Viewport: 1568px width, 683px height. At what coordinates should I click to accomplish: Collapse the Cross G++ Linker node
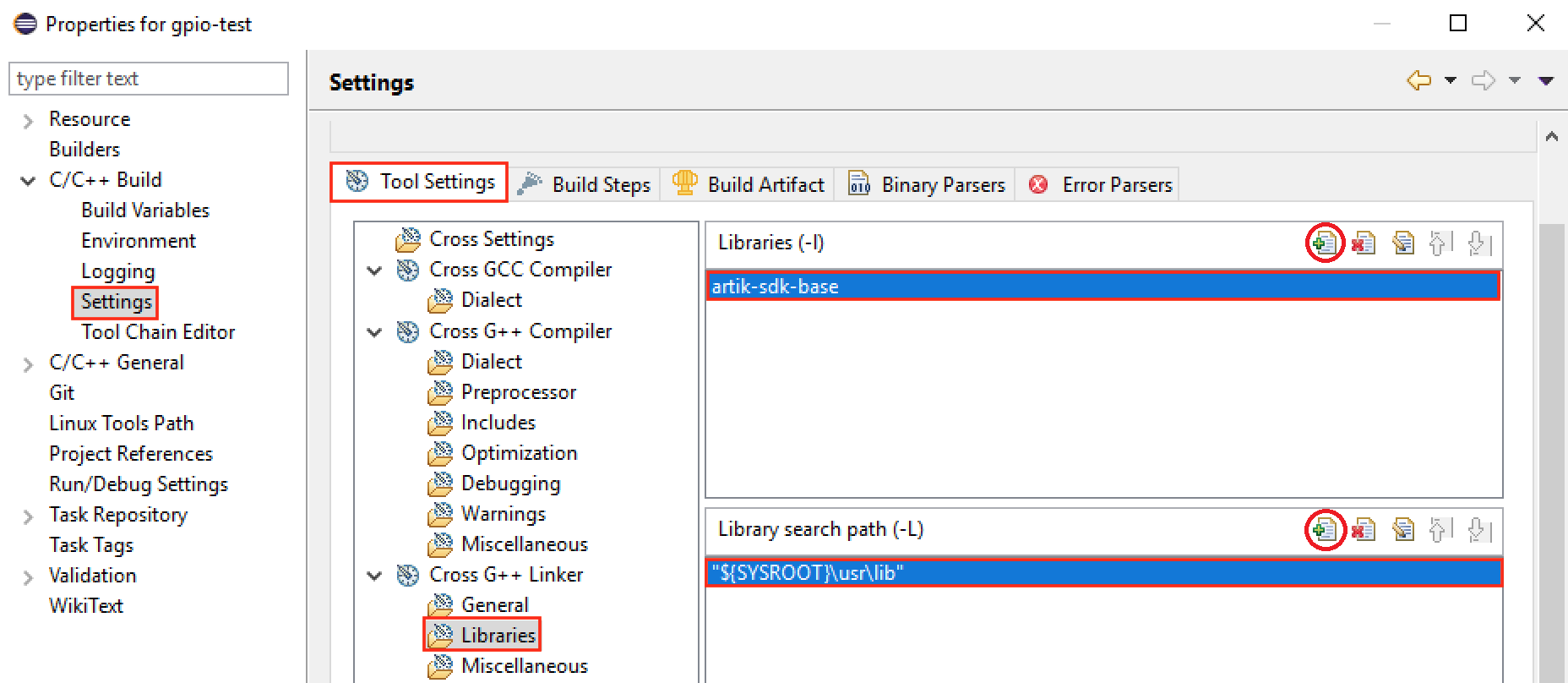(x=374, y=576)
